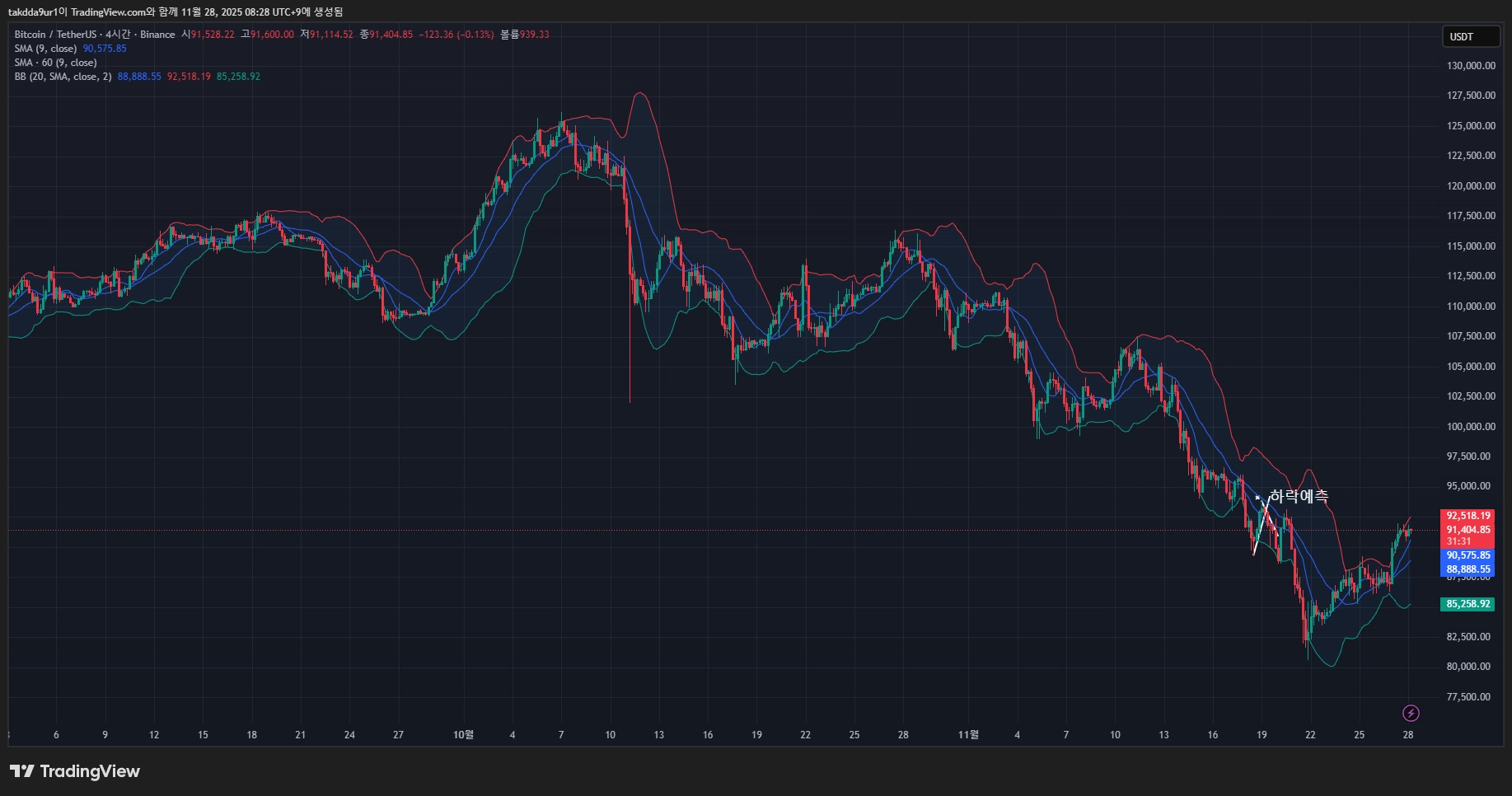Click the BB lower value 85,258.92 in legend
This screenshot has width=1512, height=796.
(x=238, y=77)
